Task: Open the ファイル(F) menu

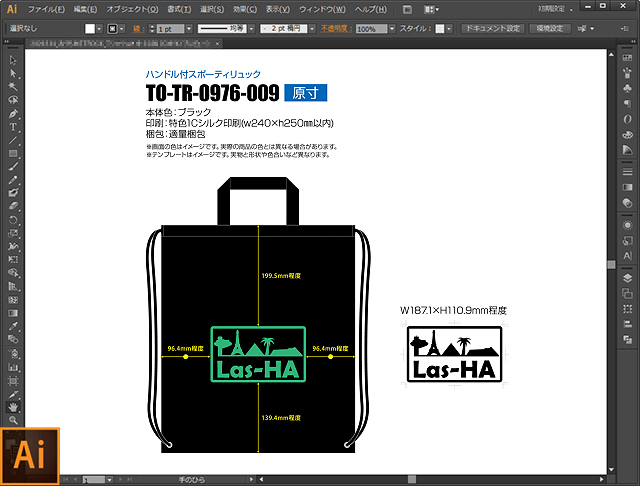Action: click(x=46, y=9)
